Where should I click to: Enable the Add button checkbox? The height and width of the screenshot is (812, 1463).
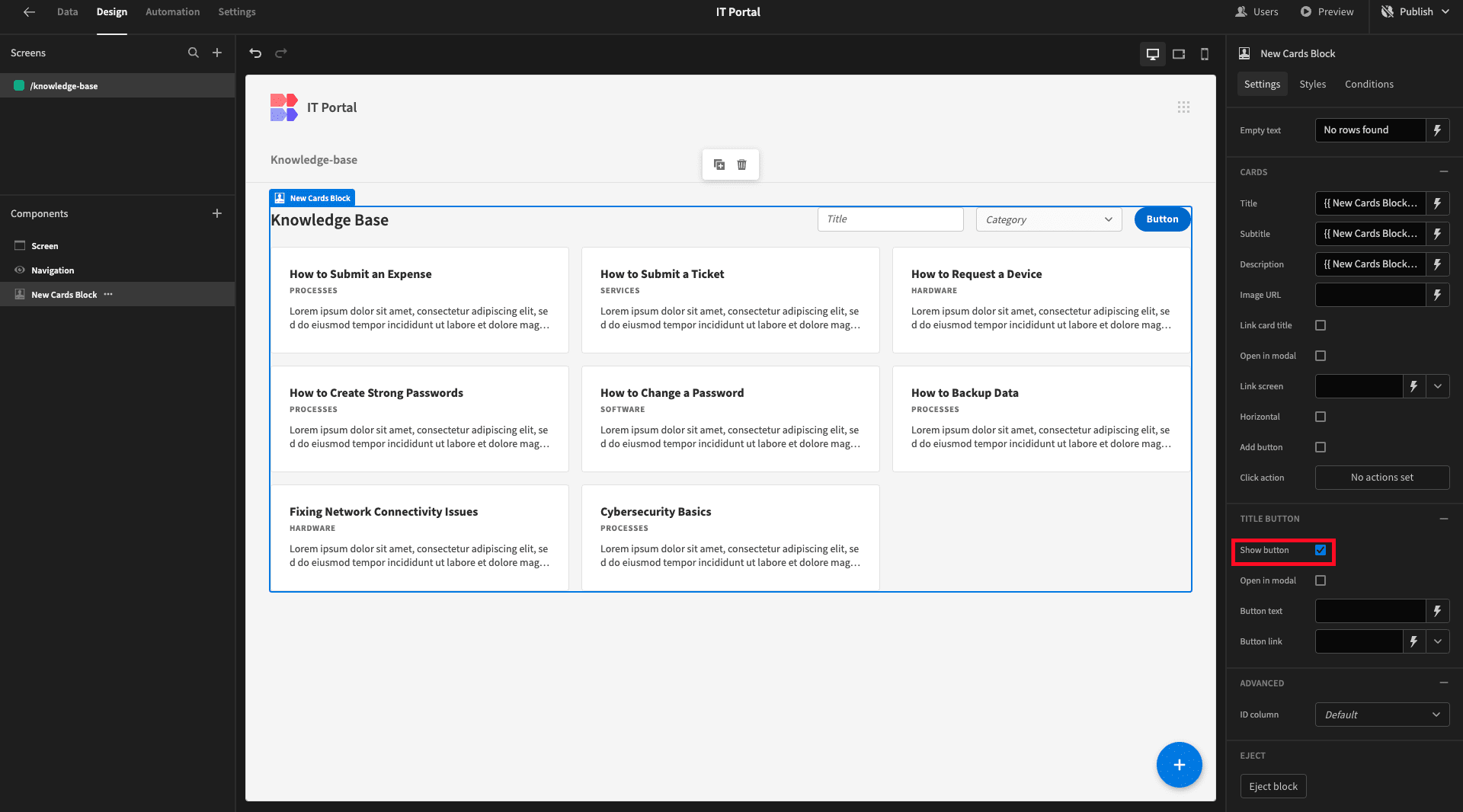[x=1321, y=447]
